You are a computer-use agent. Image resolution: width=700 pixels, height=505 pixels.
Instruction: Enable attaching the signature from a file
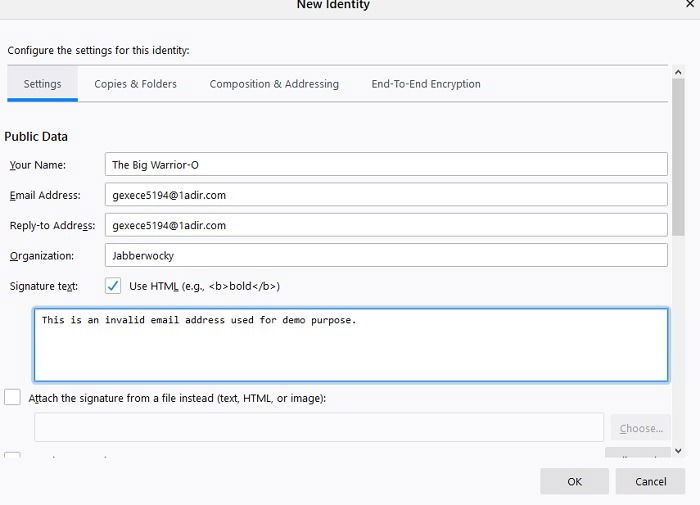point(12,397)
